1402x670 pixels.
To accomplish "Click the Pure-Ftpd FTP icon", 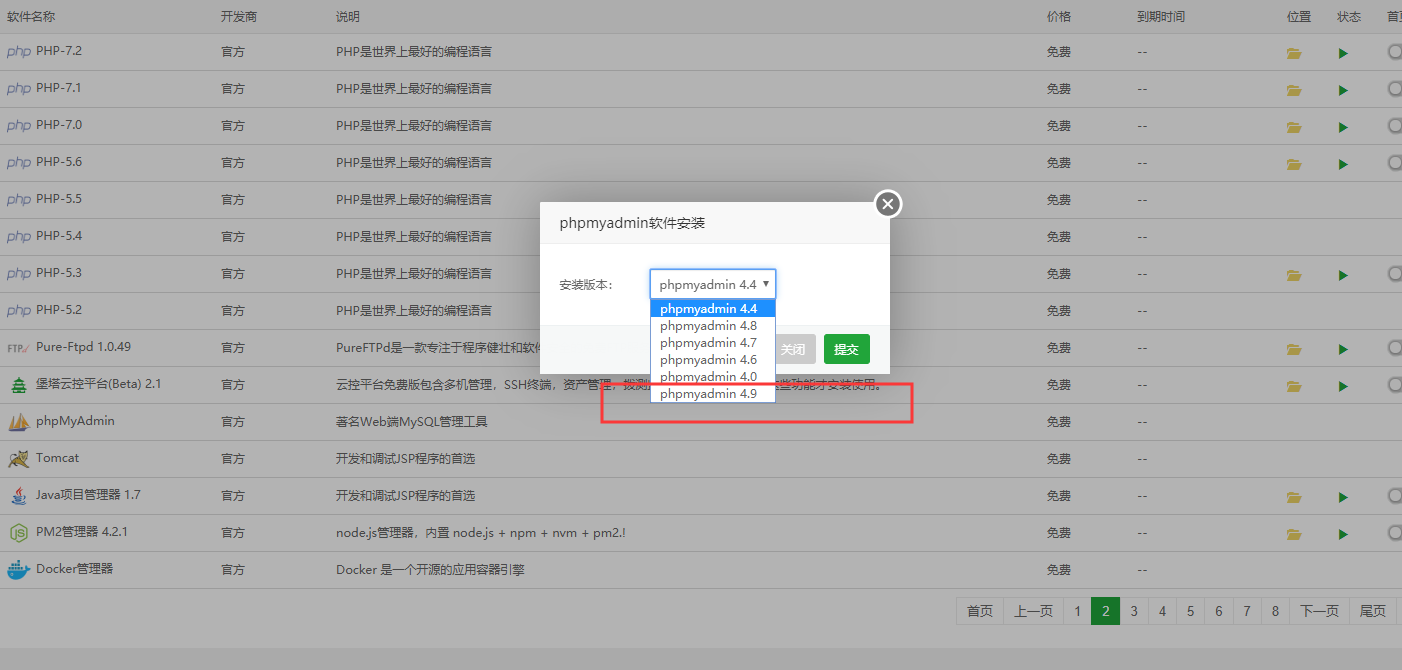I will (18, 348).
